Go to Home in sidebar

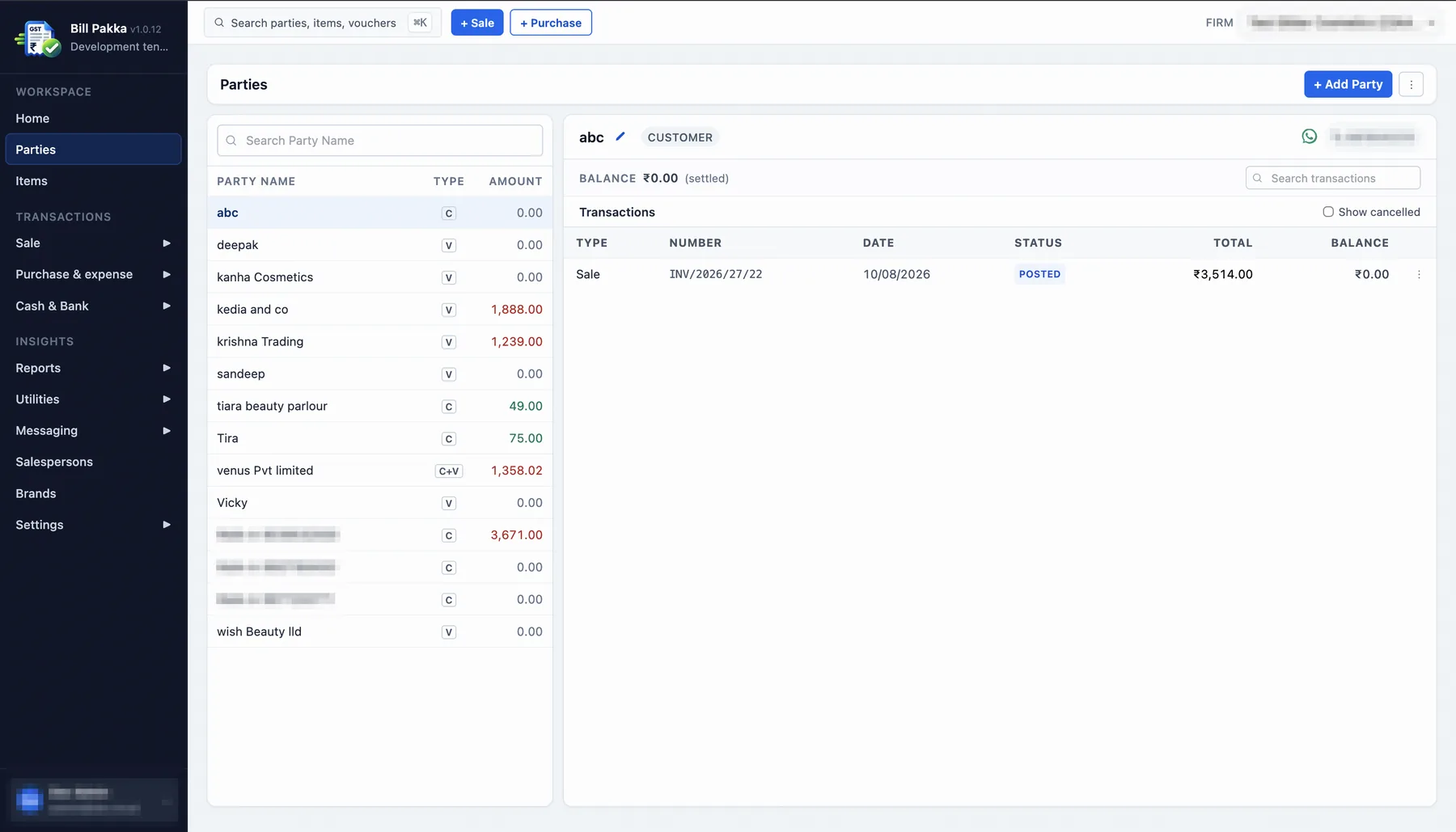tap(93, 118)
